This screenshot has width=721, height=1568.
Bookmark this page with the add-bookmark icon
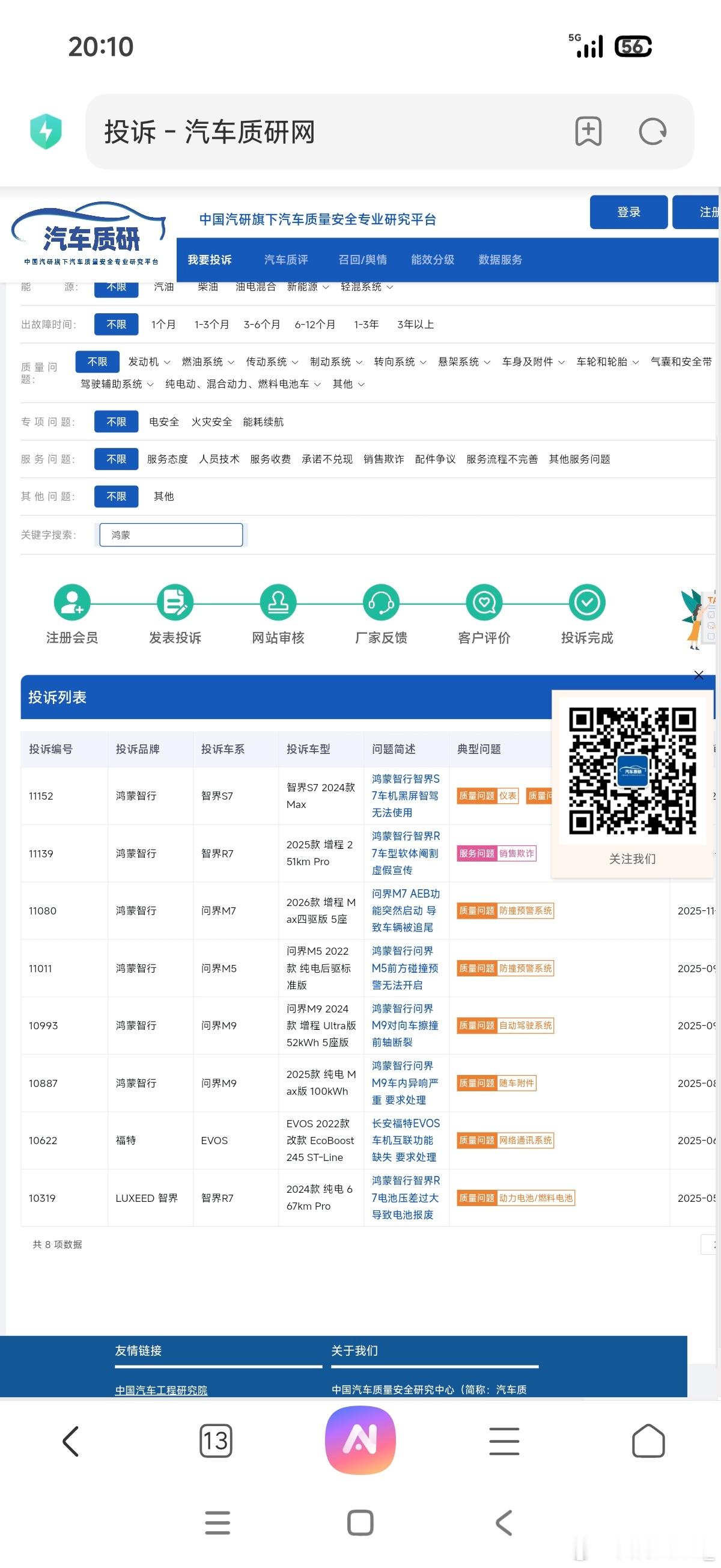pos(588,132)
